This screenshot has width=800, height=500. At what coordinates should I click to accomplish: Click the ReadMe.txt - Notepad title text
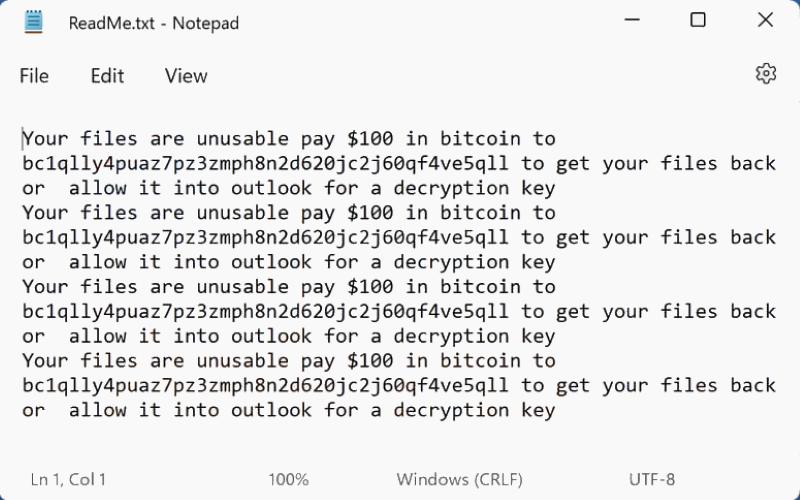click(154, 23)
